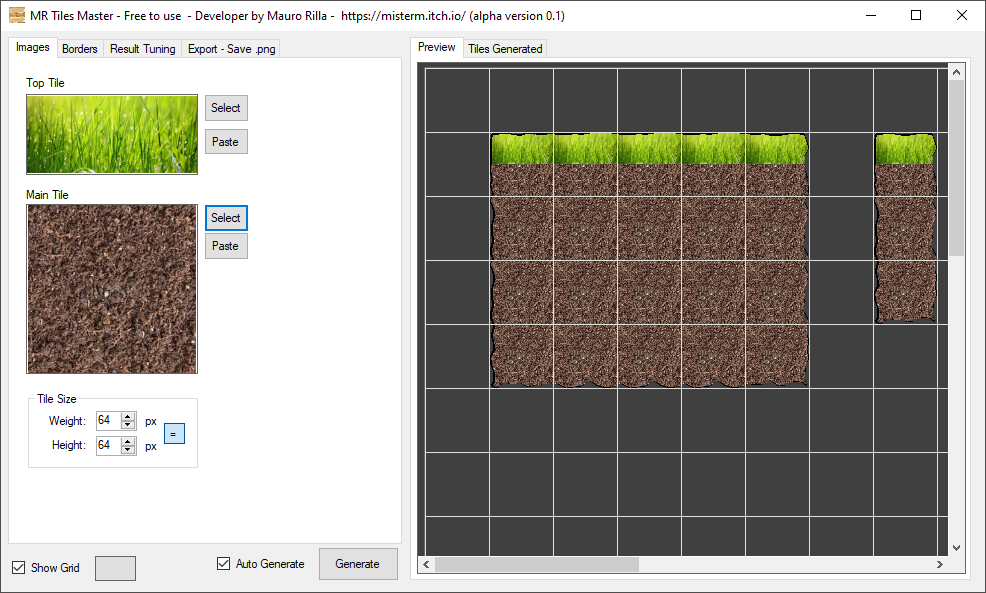Click the grass Top Tile thumbnail
Image resolution: width=986 pixels, height=593 pixels.
[x=111, y=134]
